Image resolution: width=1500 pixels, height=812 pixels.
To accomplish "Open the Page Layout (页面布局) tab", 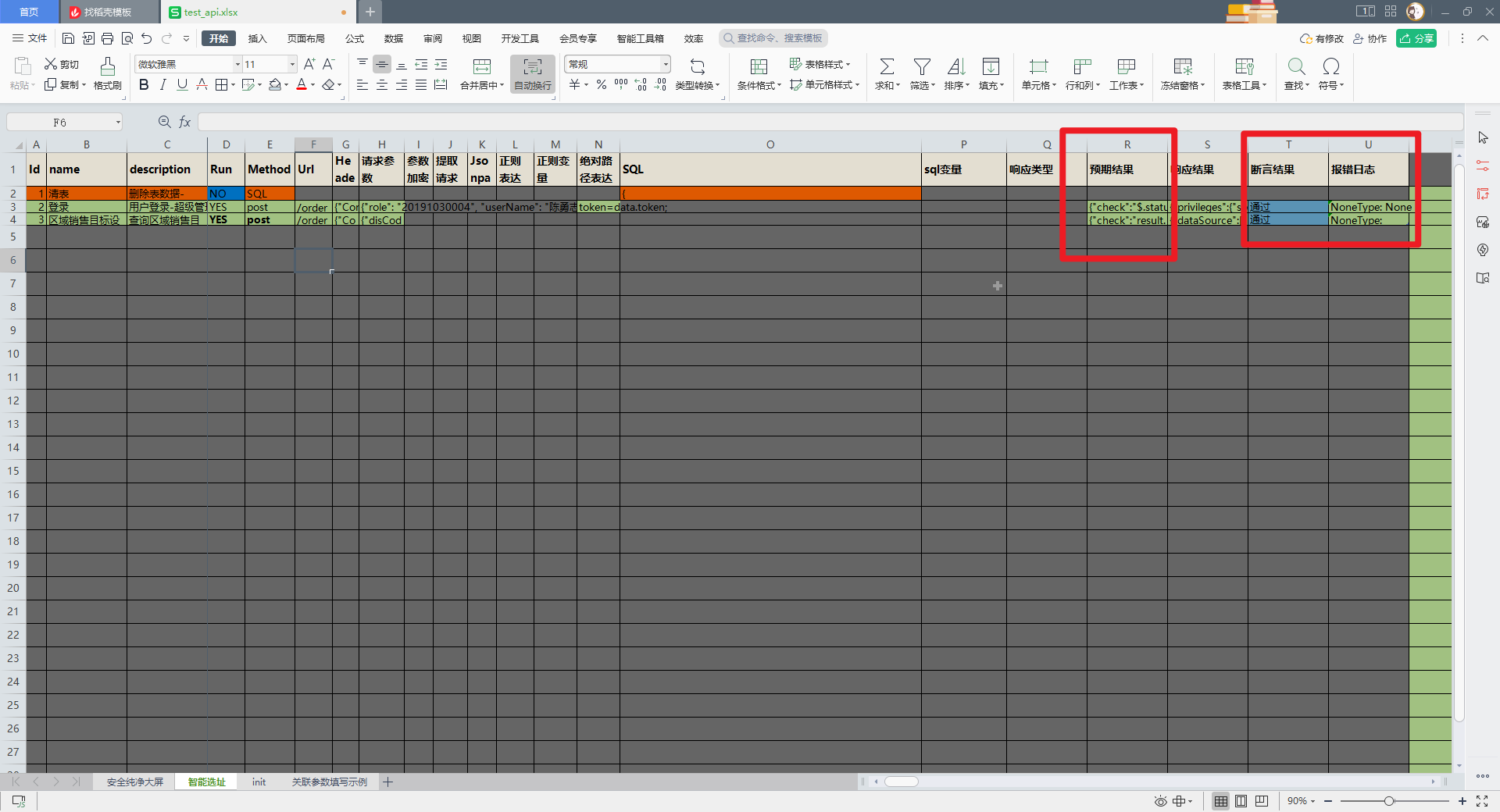I will 305,38.
